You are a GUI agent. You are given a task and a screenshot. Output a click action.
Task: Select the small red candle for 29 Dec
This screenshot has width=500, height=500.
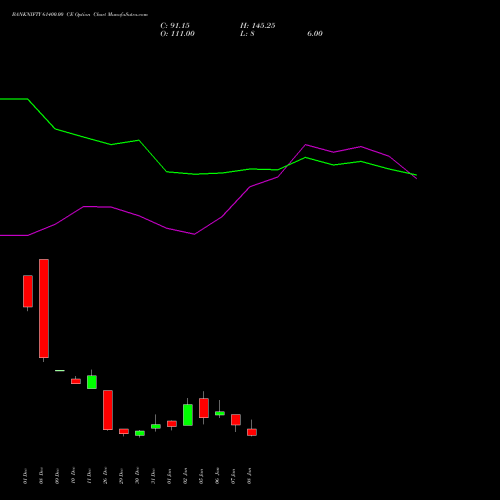click(x=124, y=431)
